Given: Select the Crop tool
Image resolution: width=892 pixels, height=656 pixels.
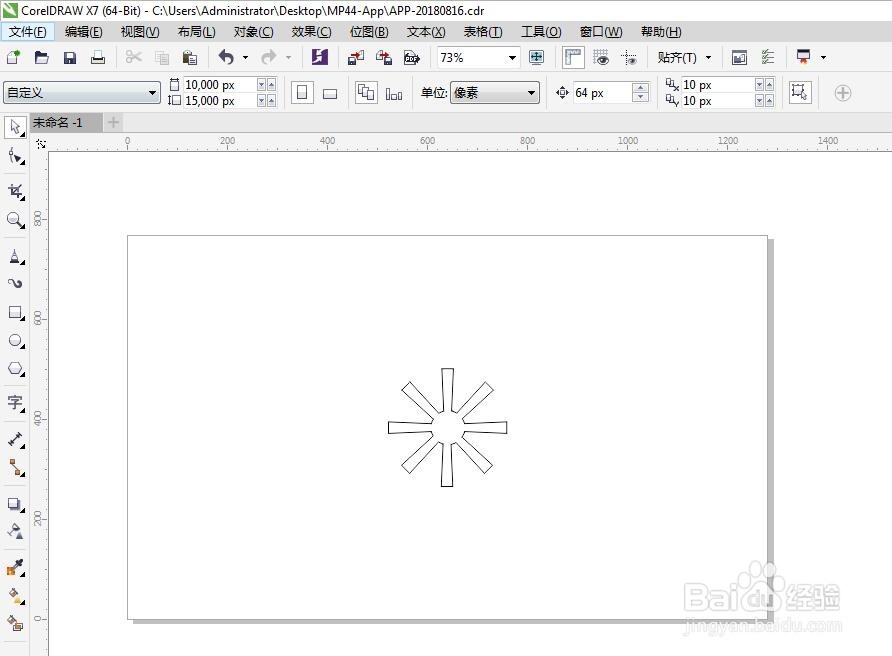Looking at the screenshot, I should click(x=15, y=191).
